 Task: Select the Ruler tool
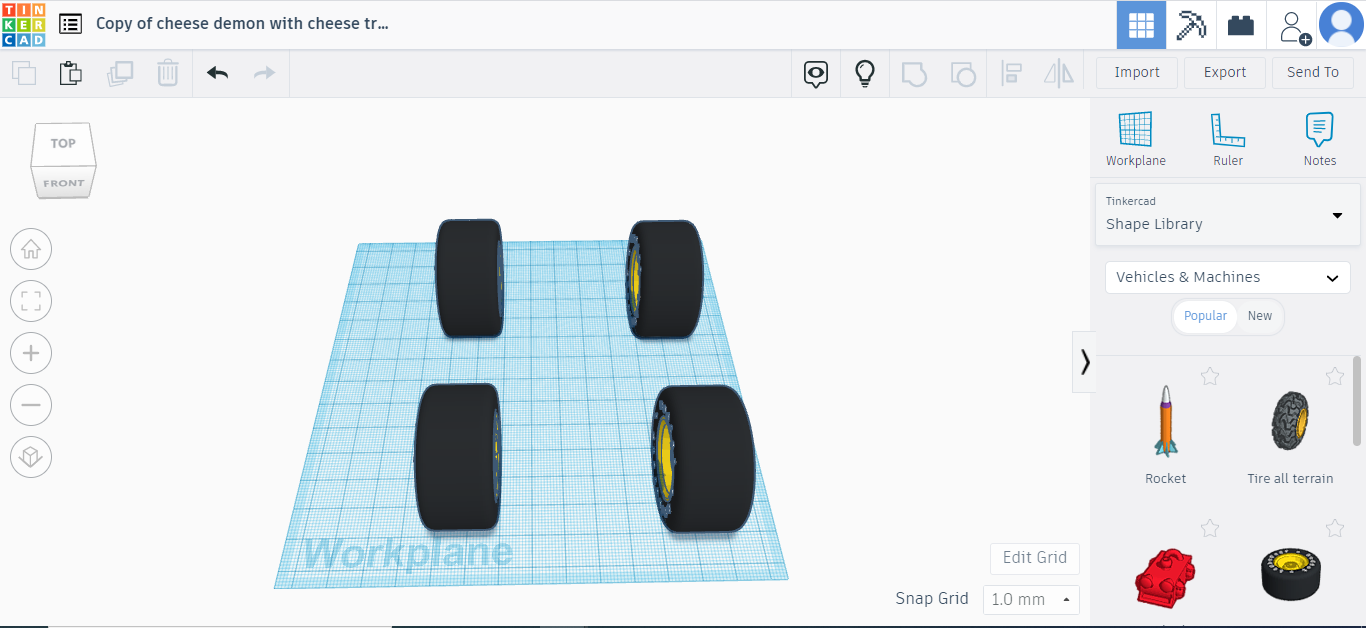(x=1228, y=139)
